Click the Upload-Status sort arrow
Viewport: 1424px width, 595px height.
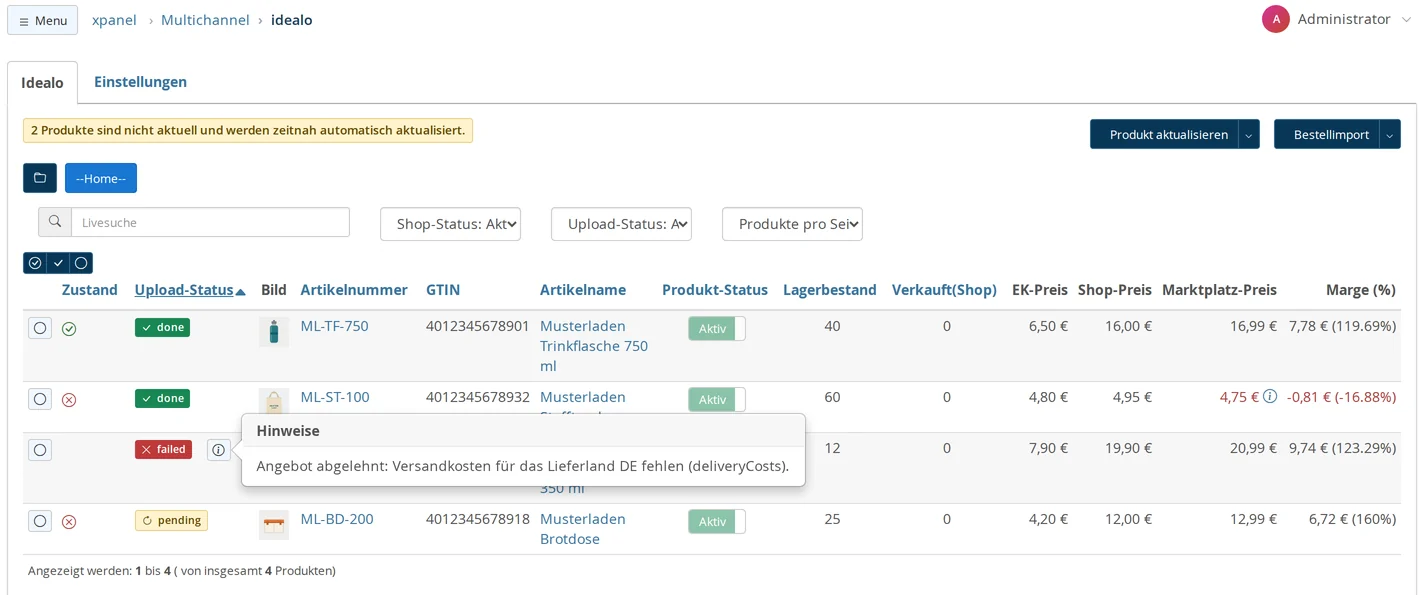(x=241, y=292)
